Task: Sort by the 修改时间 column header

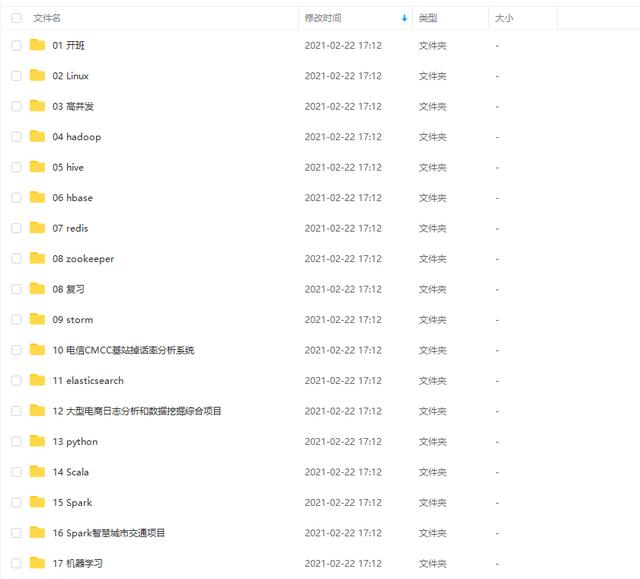Action: [323, 18]
